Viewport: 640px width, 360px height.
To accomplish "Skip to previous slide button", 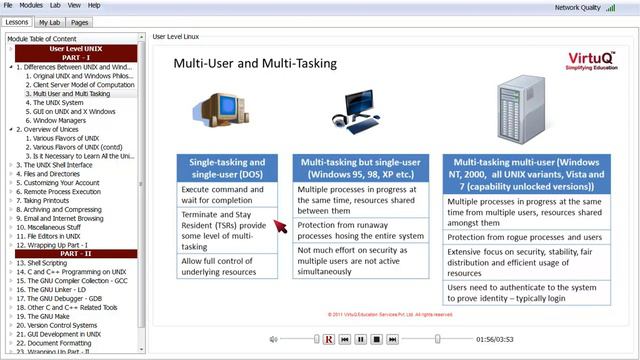I will (x=344, y=339).
